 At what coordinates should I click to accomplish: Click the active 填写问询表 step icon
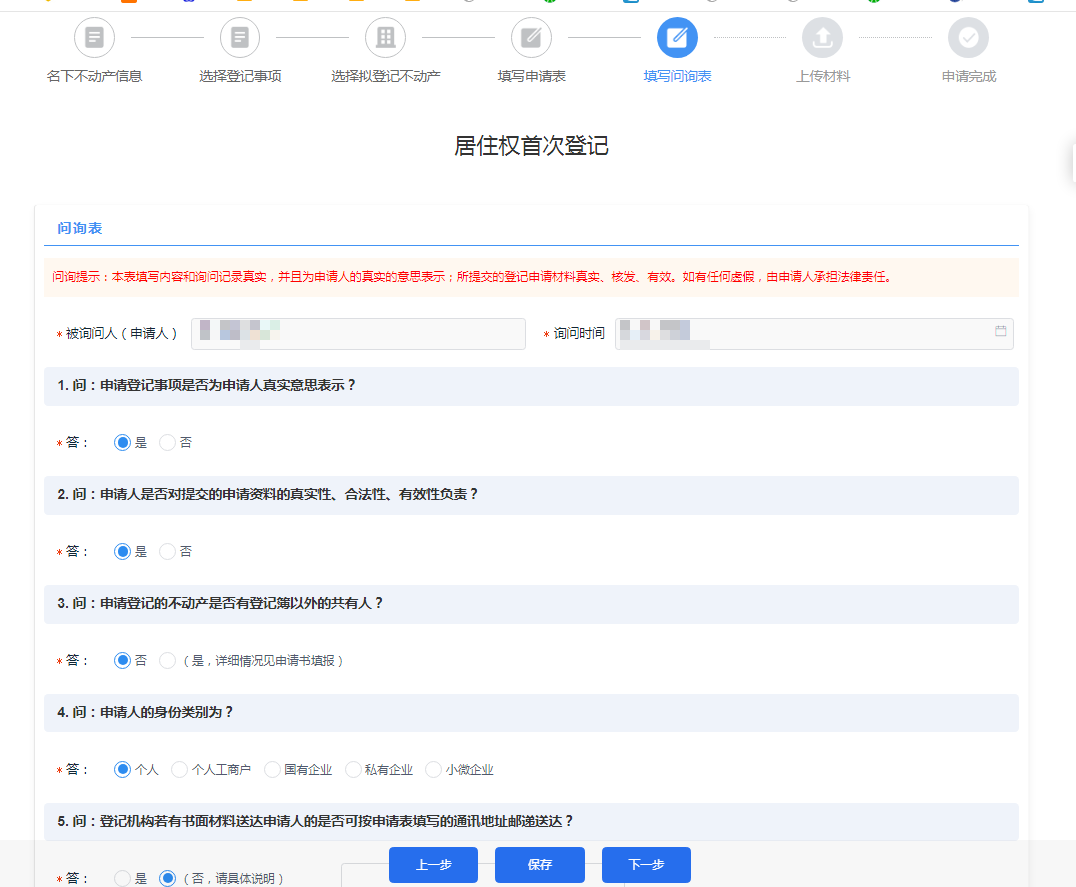coord(677,37)
